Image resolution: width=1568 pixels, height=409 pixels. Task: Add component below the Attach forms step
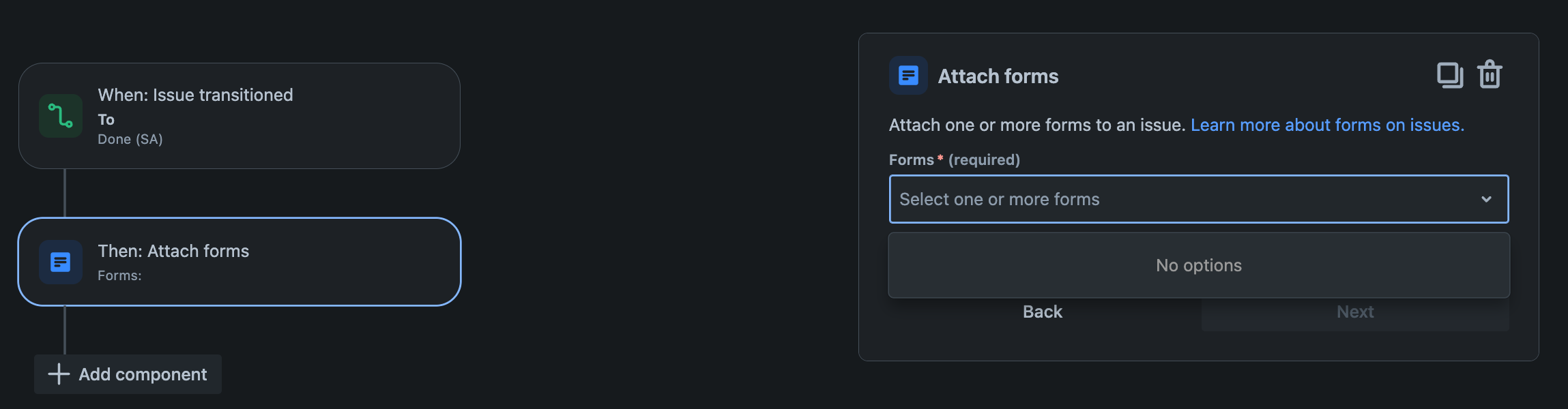(x=128, y=374)
